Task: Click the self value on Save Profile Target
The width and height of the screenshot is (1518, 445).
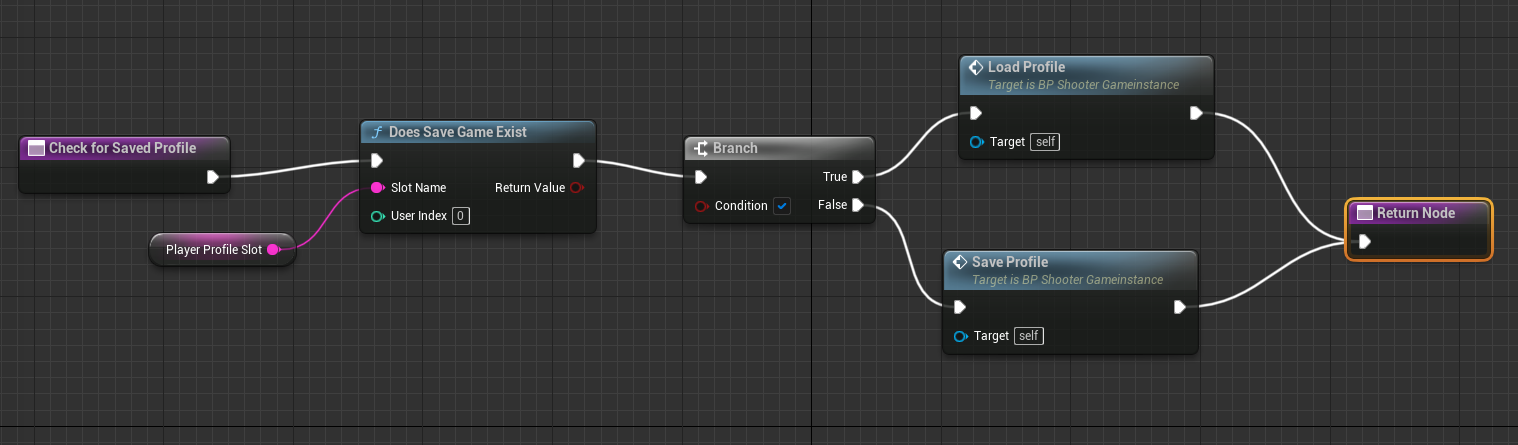Action: click(x=1029, y=336)
